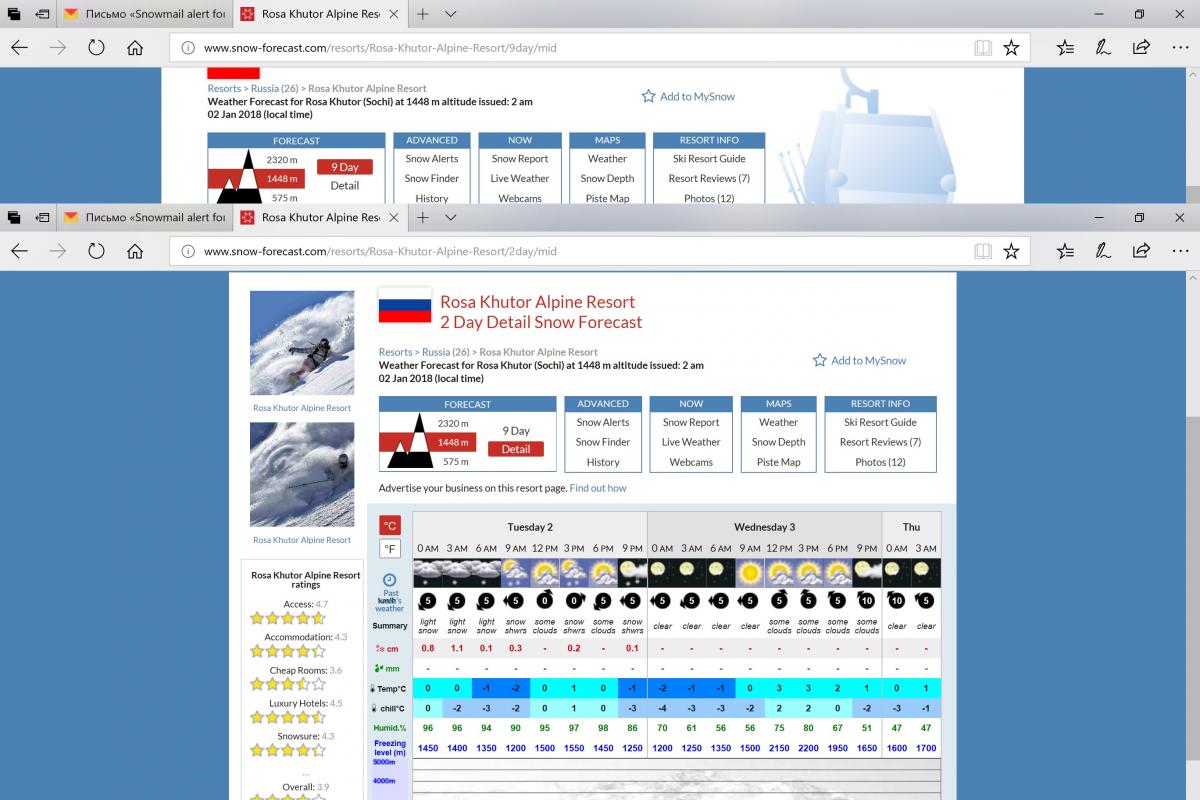Open Resort Reviews (7) in the front window
This screenshot has height=800, width=1200.
click(880, 442)
